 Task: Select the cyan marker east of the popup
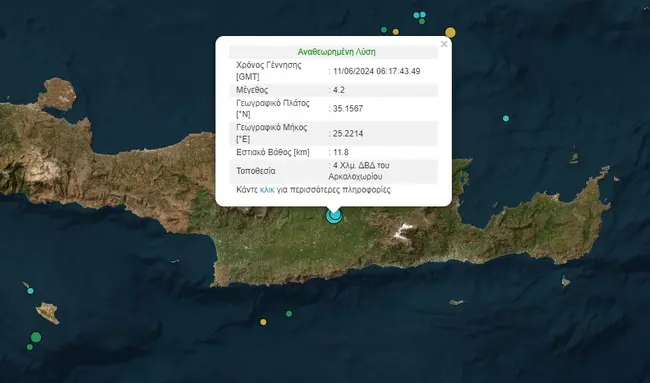pyautogui.click(x=506, y=119)
